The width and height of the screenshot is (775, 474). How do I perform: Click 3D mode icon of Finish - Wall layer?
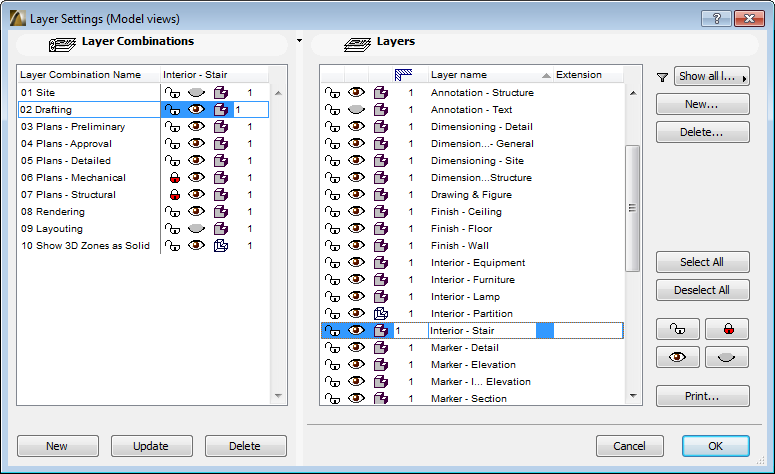[x=381, y=246]
